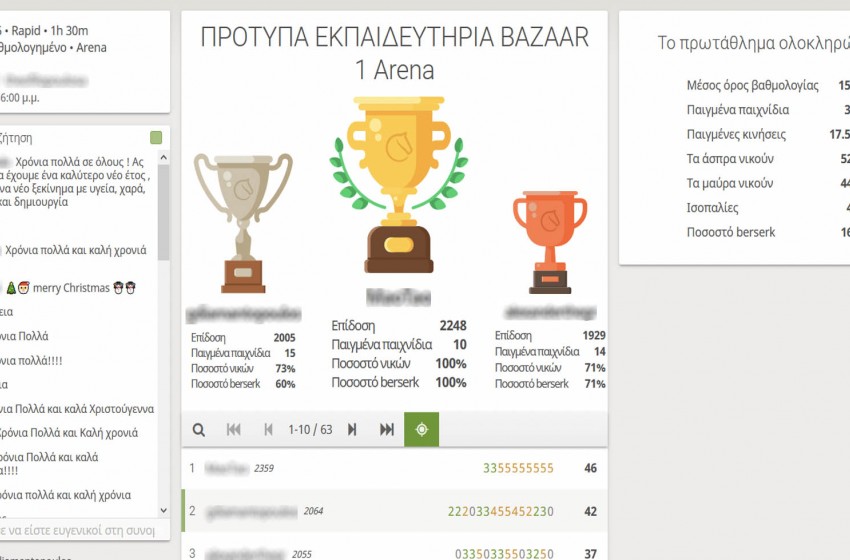Click rating 2064 in second row

coord(313,511)
